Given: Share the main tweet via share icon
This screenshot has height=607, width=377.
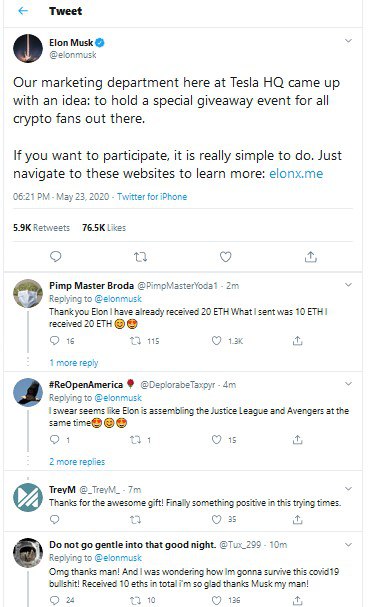Looking at the screenshot, I should pos(310,256).
